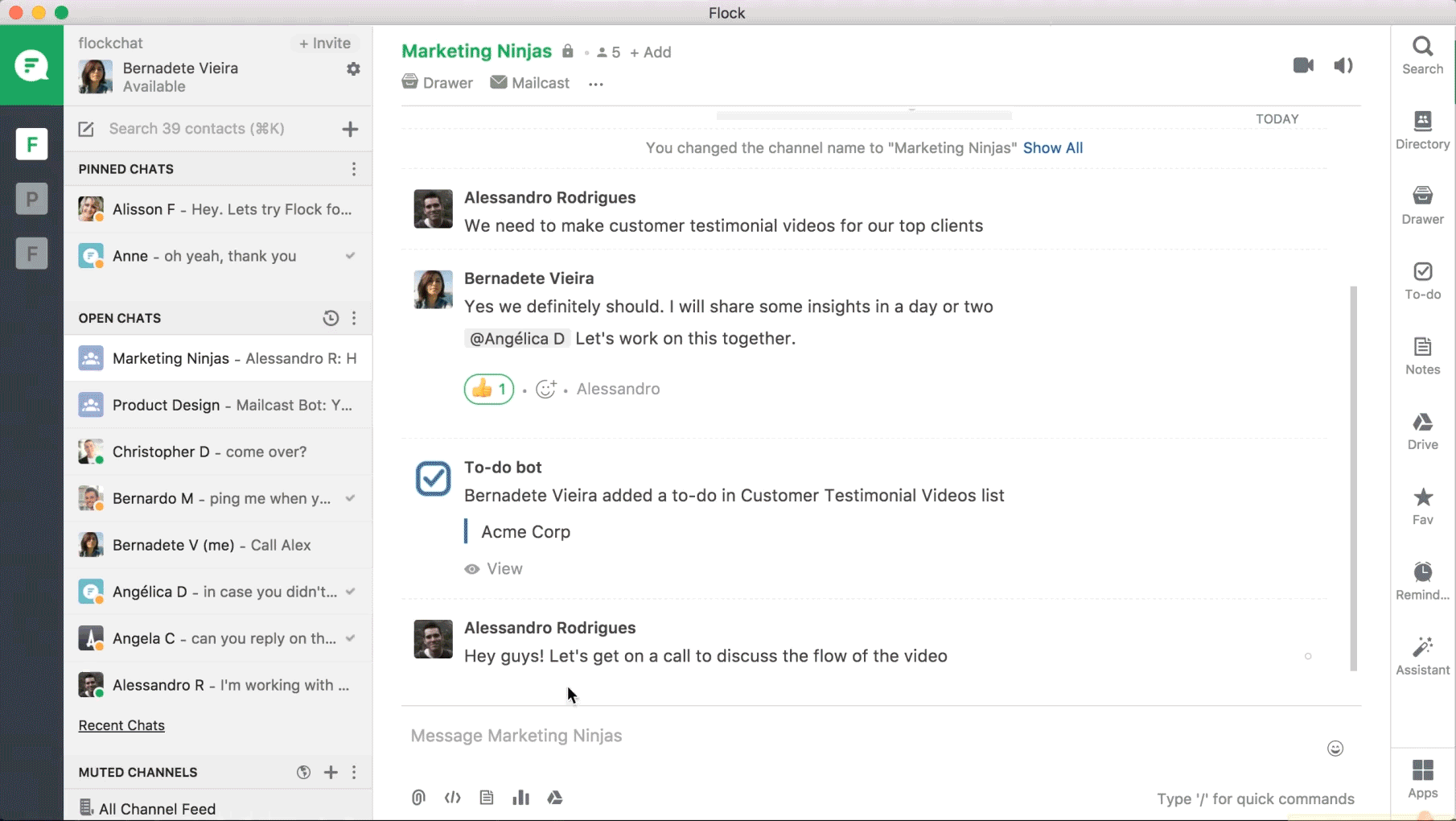Open Search in the right sidebar
1456x821 pixels.
click(1422, 56)
